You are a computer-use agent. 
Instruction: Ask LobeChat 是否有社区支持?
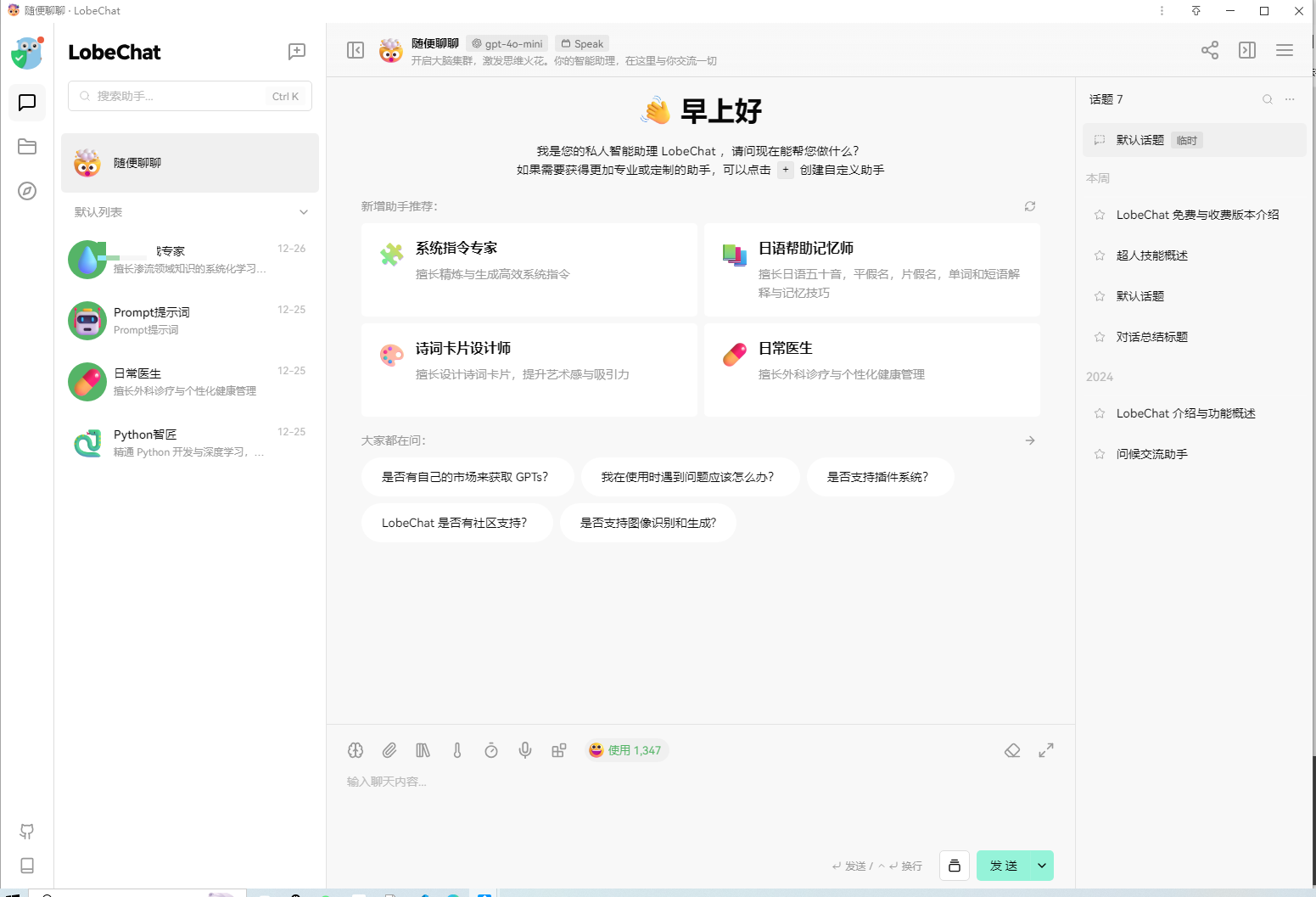[x=457, y=523]
